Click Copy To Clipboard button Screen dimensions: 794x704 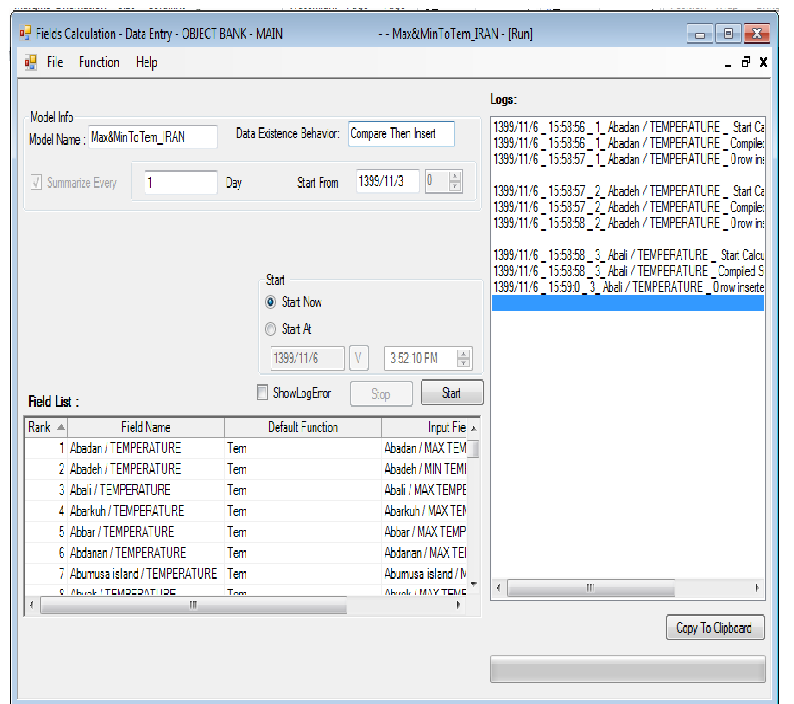714,628
